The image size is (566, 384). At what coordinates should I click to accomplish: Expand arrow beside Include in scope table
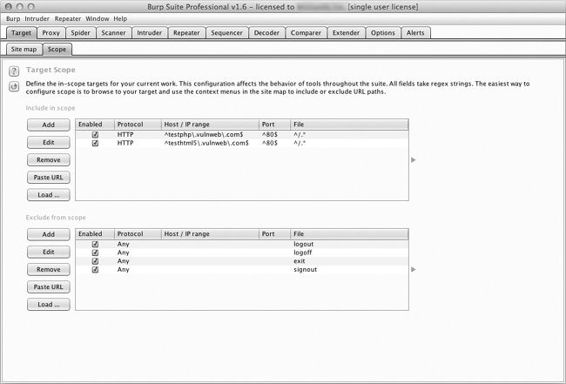[413, 160]
